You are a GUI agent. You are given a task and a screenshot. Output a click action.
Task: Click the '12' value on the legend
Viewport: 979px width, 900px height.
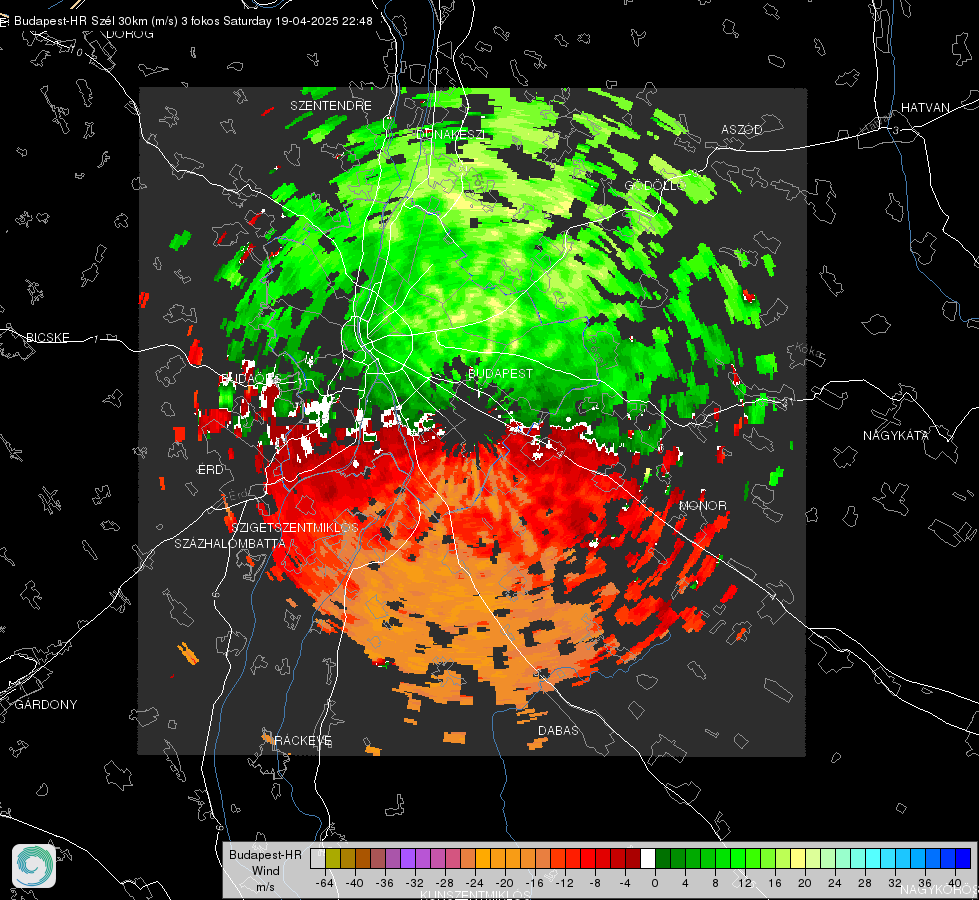[745, 883]
